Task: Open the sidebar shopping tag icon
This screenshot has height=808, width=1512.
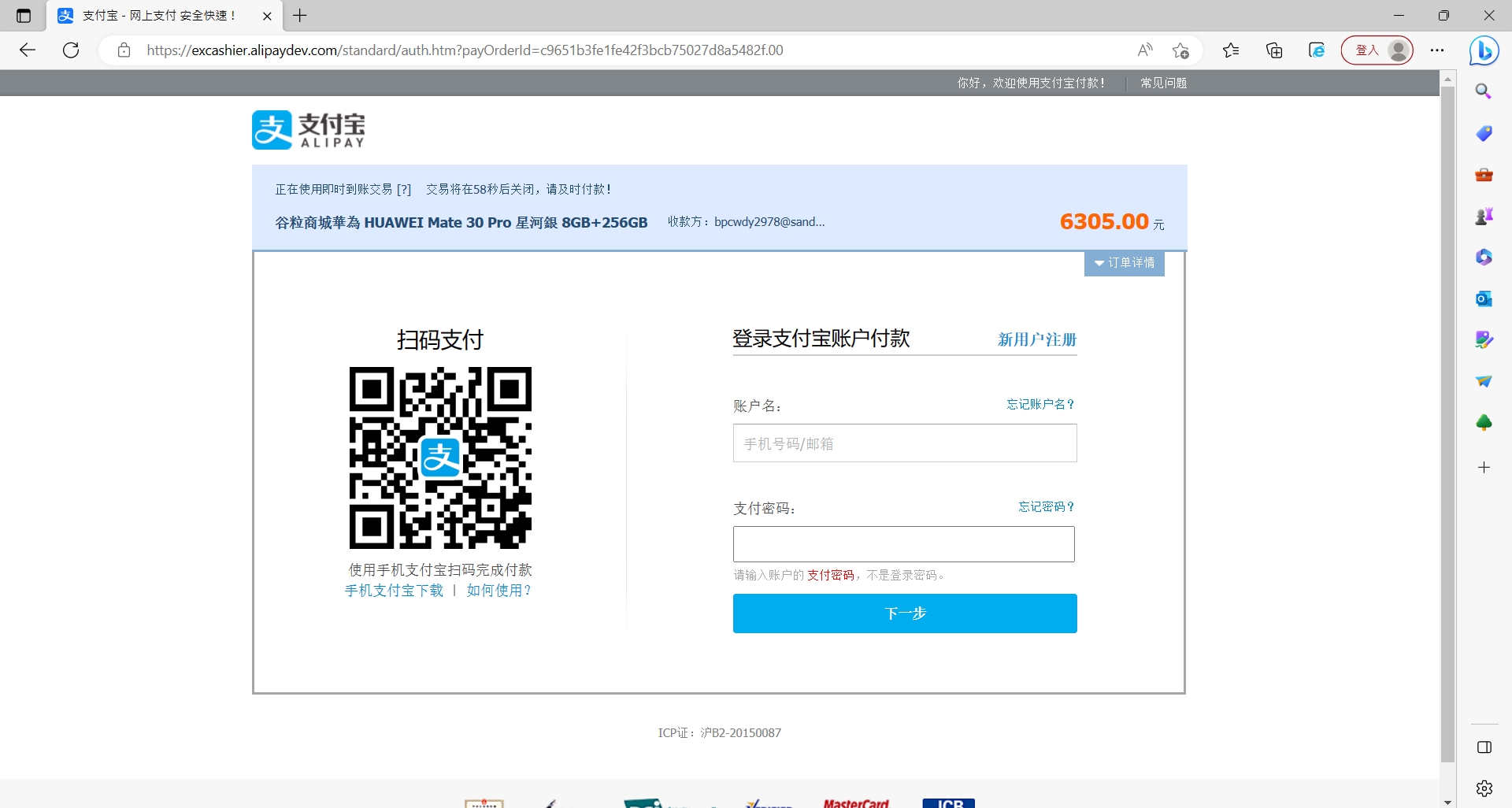Action: coord(1484,133)
